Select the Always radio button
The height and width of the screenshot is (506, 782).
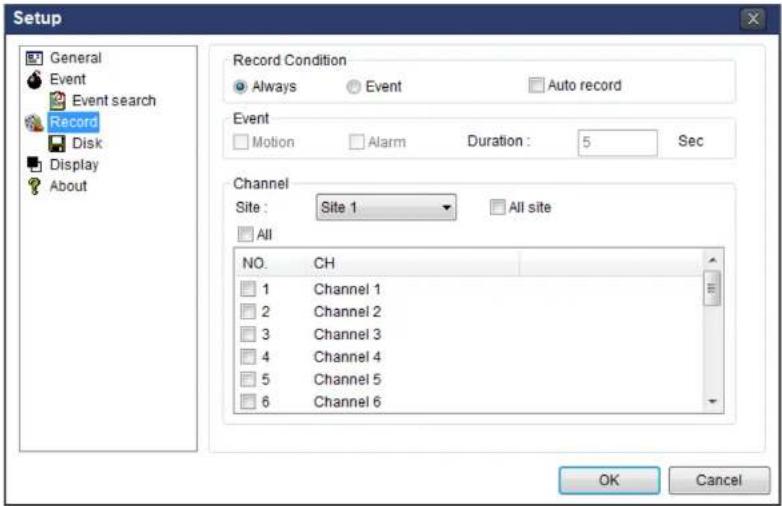[240, 87]
